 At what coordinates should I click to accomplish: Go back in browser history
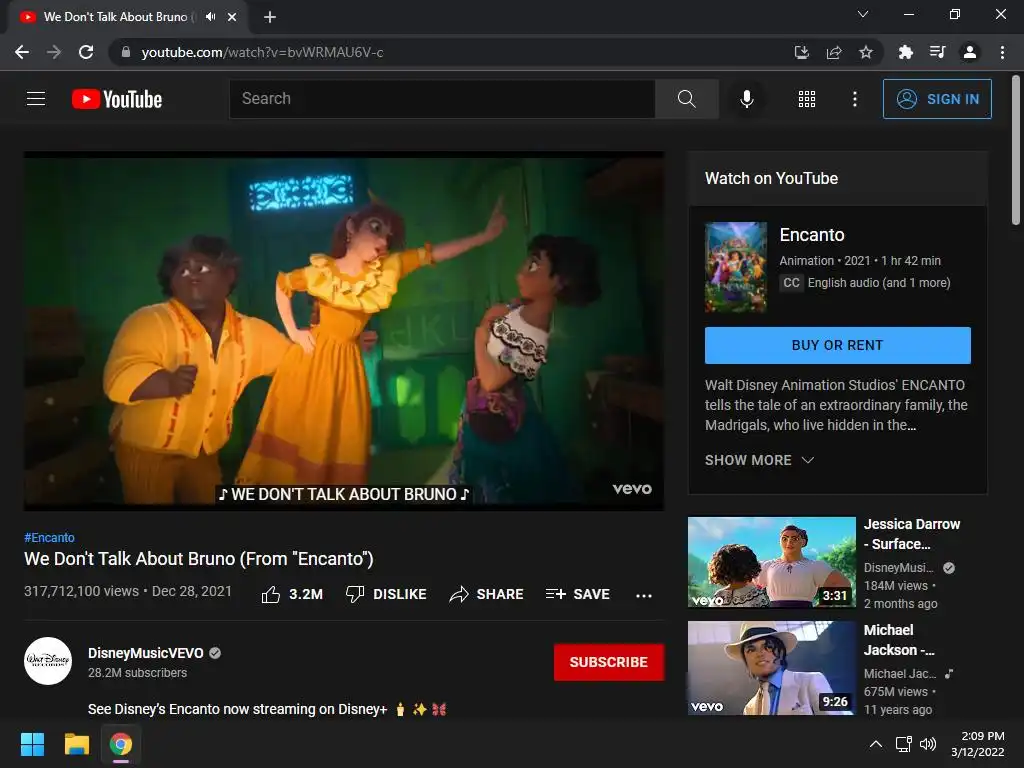pos(22,52)
